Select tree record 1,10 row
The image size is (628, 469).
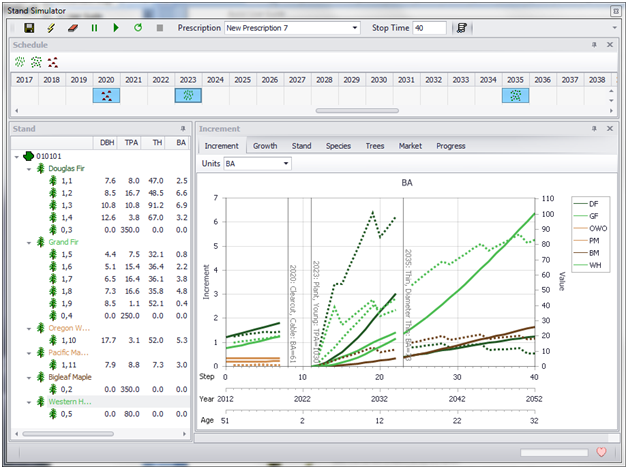(x=100, y=340)
